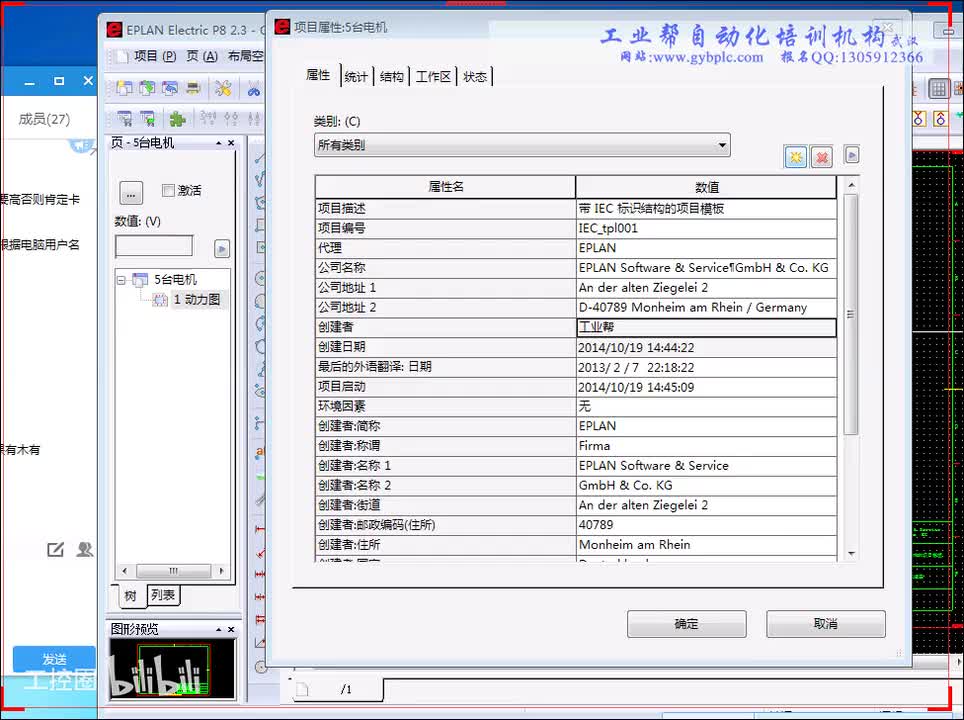Click the 5台电机 project node icon

pos(141,280)
